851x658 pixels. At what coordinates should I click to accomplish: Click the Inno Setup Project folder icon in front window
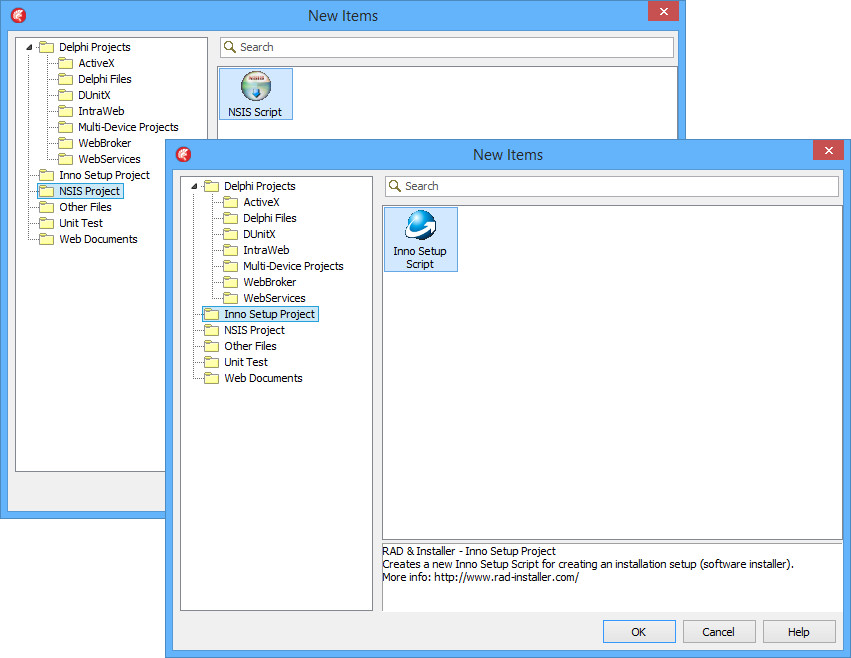click(212, 314)
